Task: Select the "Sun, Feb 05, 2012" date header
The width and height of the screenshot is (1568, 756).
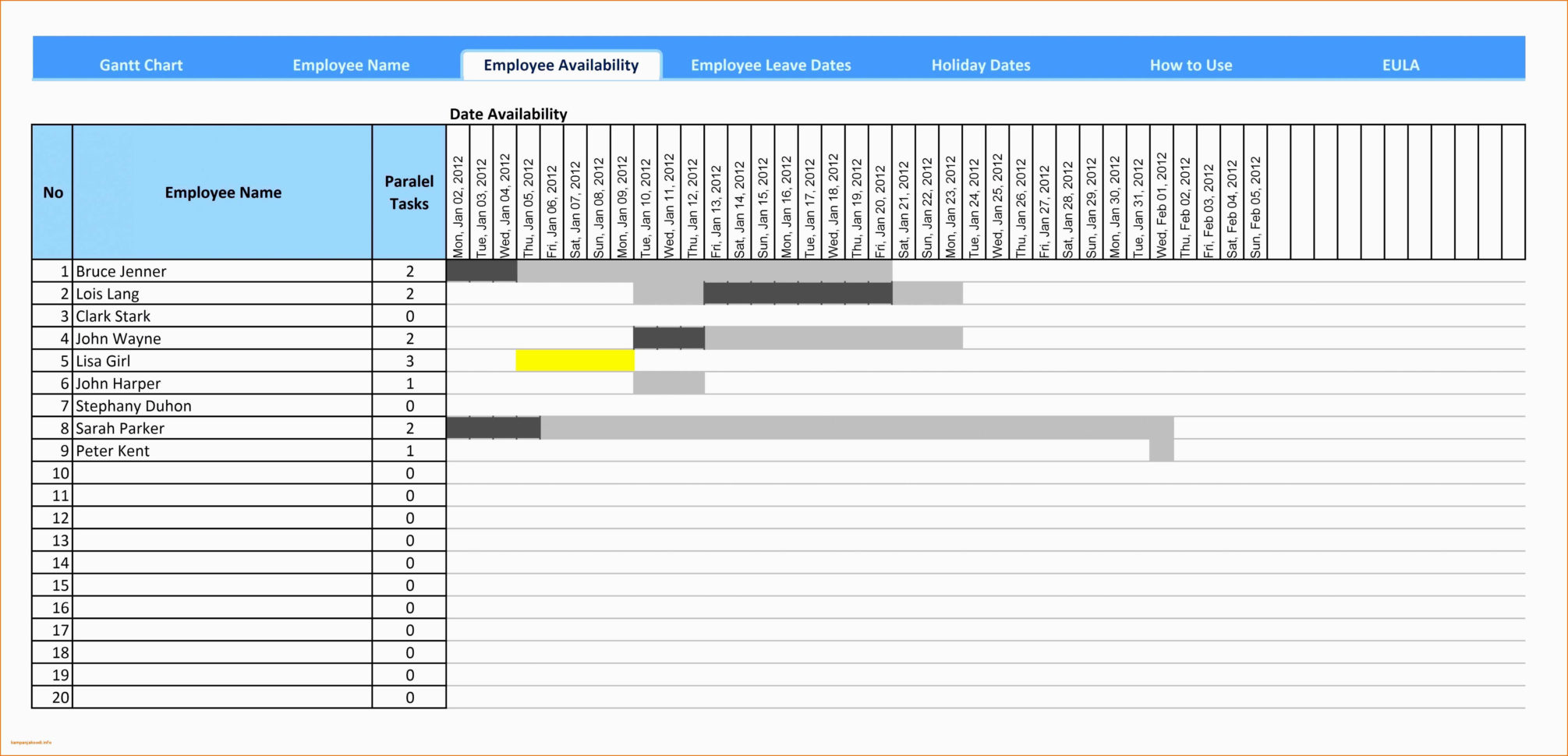Action: (x=1255, y=193)
